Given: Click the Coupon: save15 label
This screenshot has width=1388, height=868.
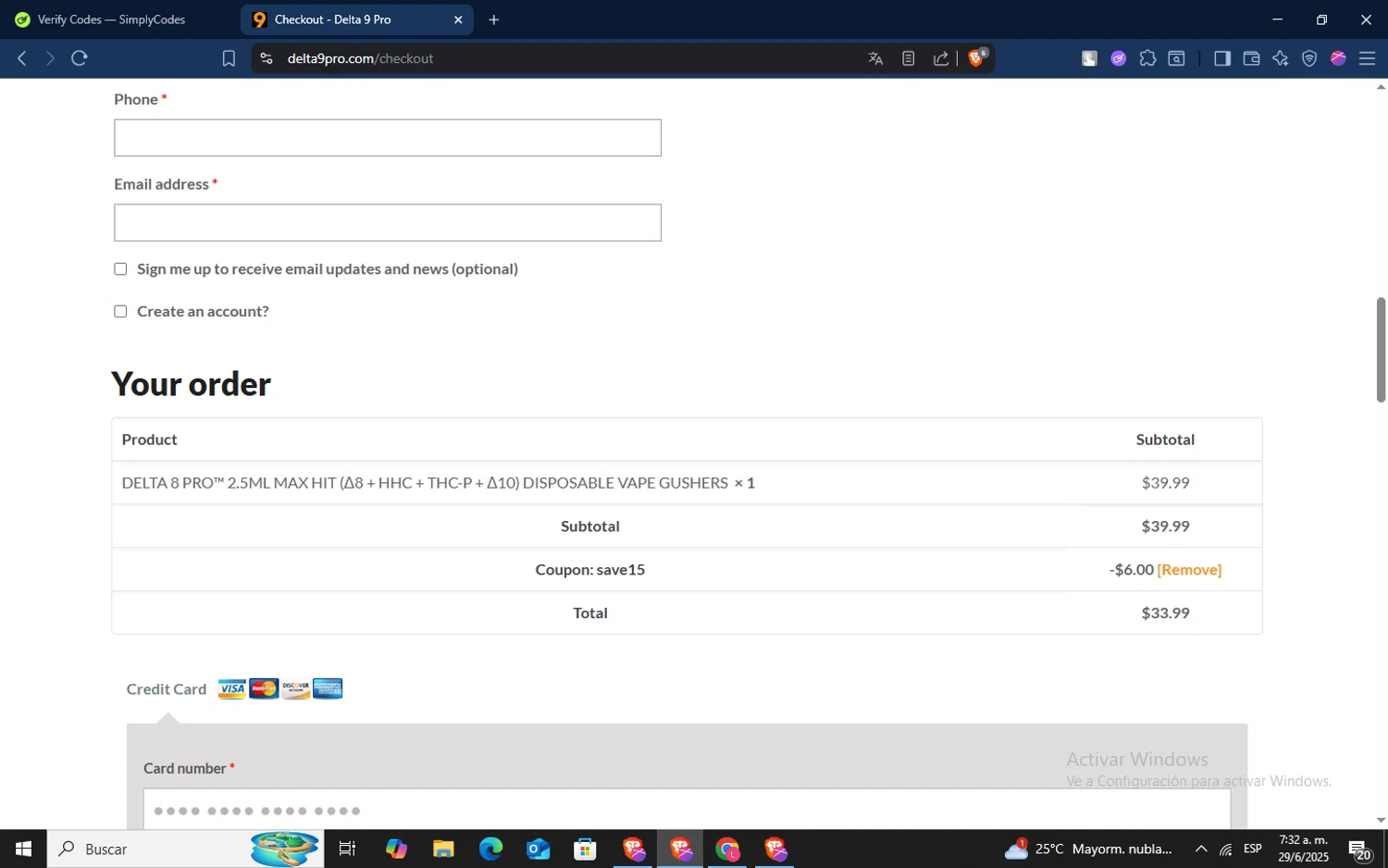Looking at the screenshot, I should [x=589, y=569].
